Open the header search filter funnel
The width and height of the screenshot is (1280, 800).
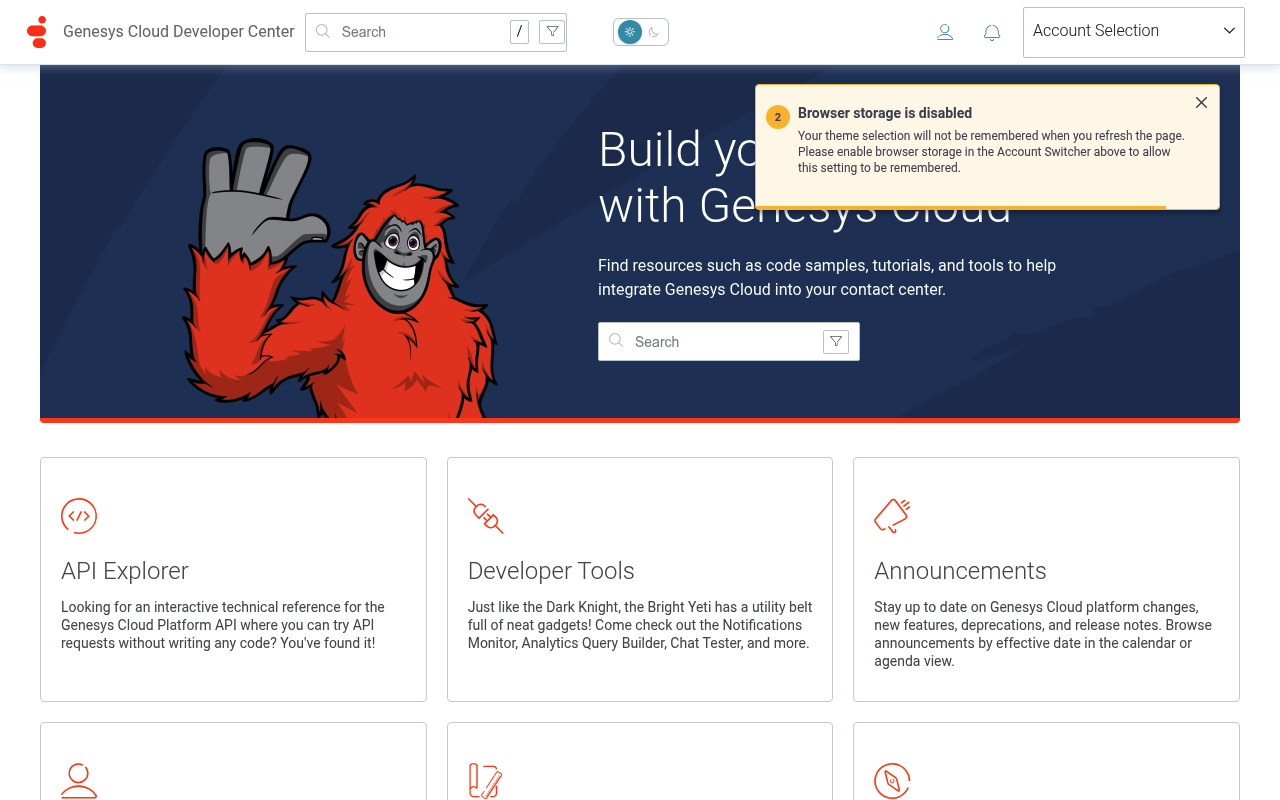(552, 32)
